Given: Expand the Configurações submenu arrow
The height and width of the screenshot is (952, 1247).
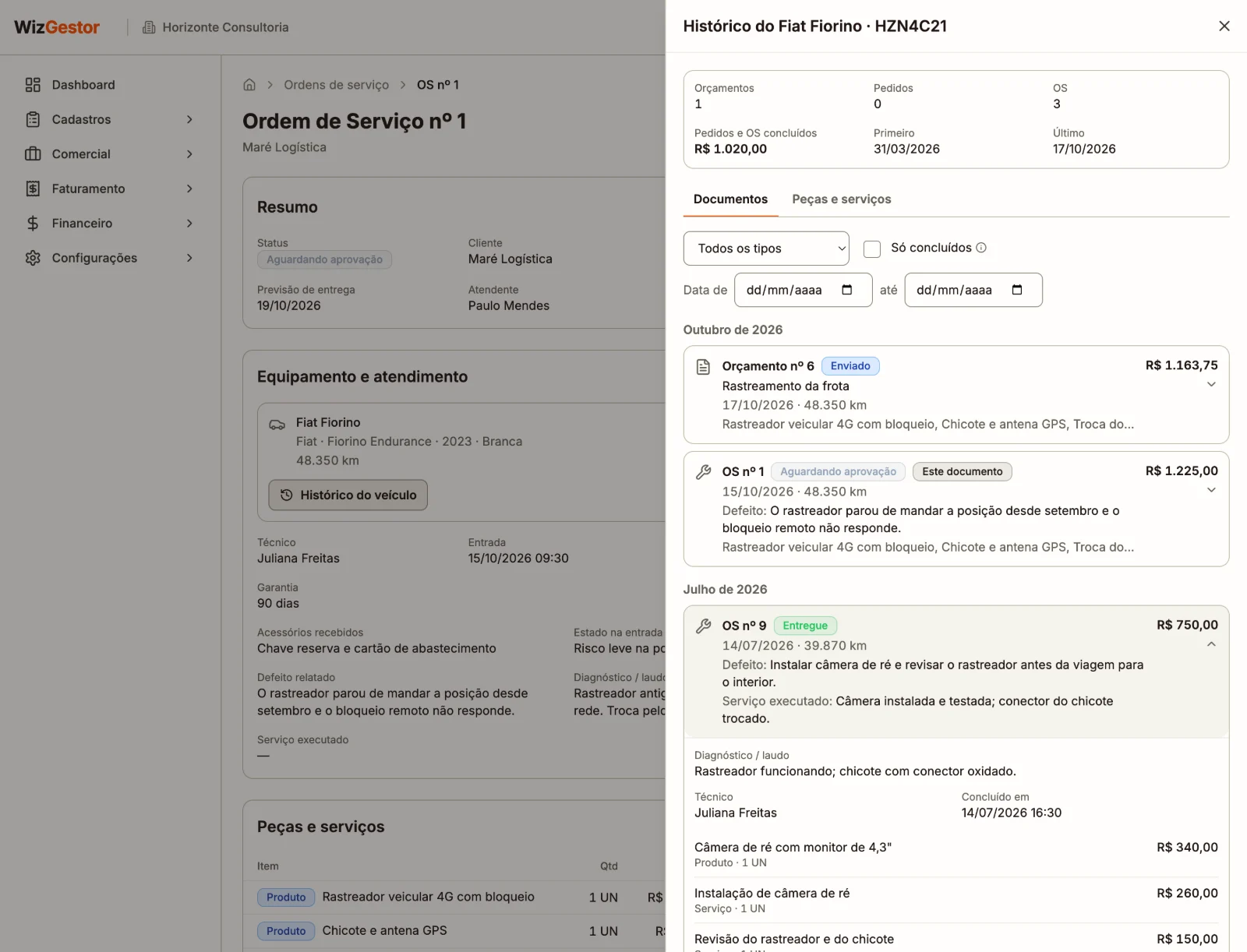Looking at the screenshot, I should 189,258.
